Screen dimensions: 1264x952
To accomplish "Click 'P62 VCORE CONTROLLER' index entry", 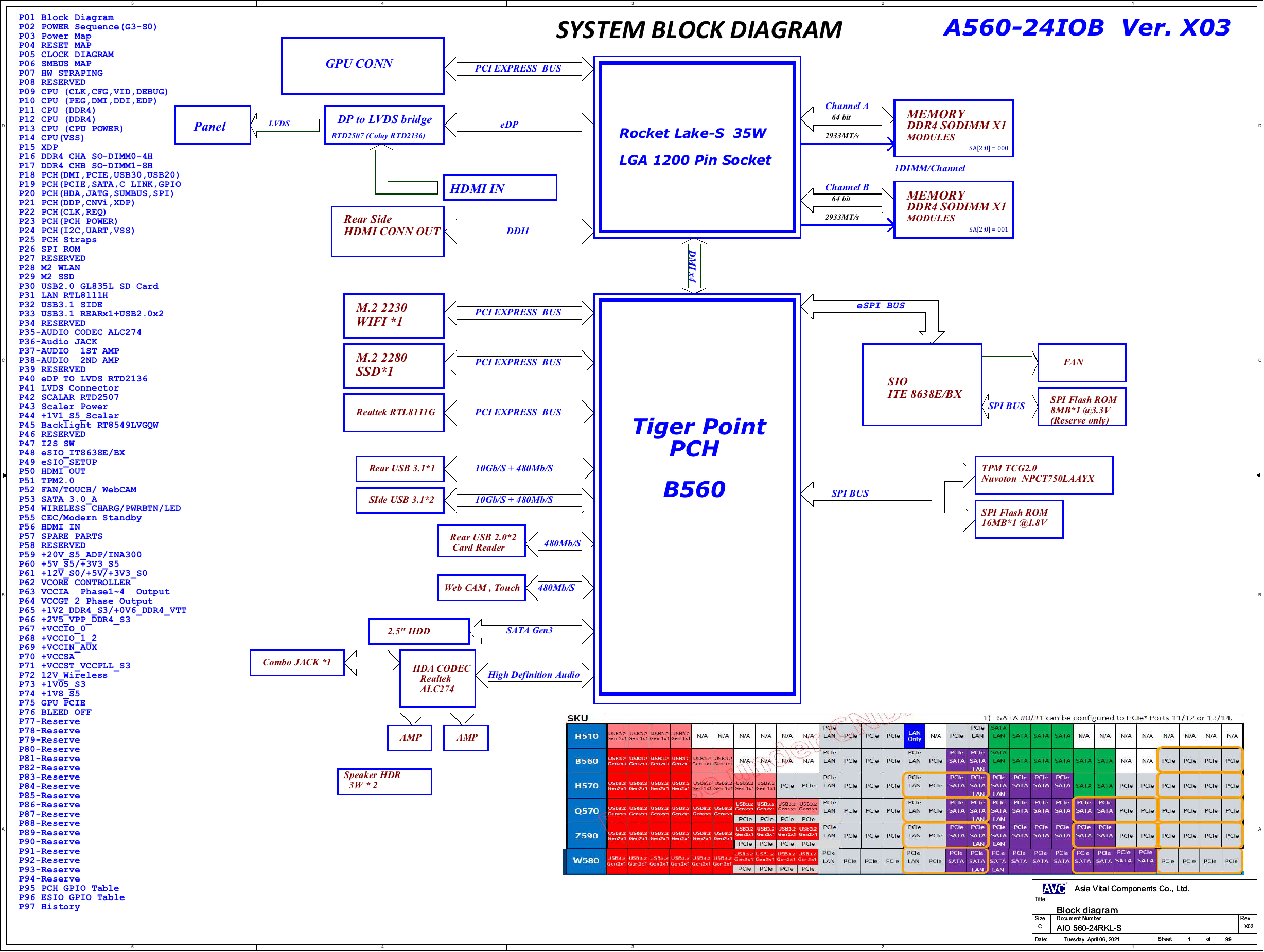I will click(x=75, y=583).
